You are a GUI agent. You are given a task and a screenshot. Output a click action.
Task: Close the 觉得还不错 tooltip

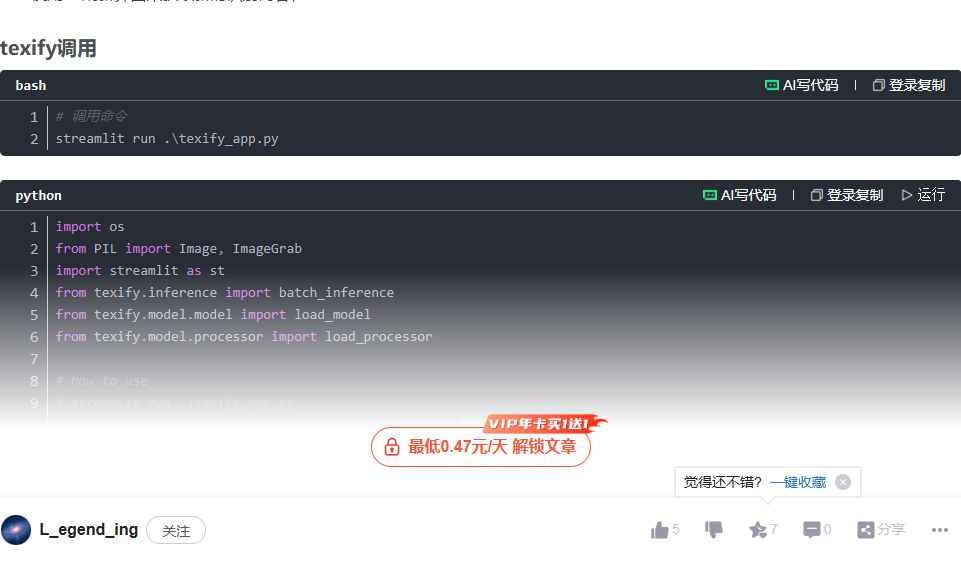tap(843, 482)
